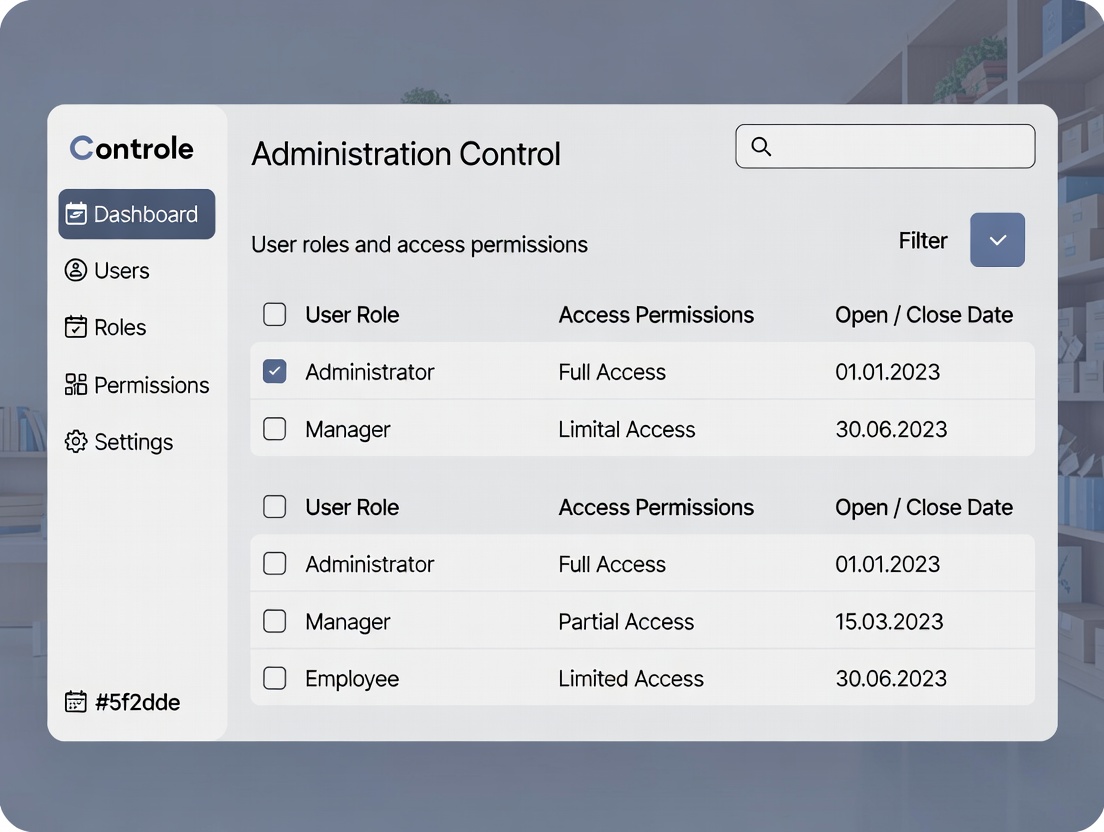Click inside the search input field
This screenshot has width=1104, height=832.
coord(900,147)
